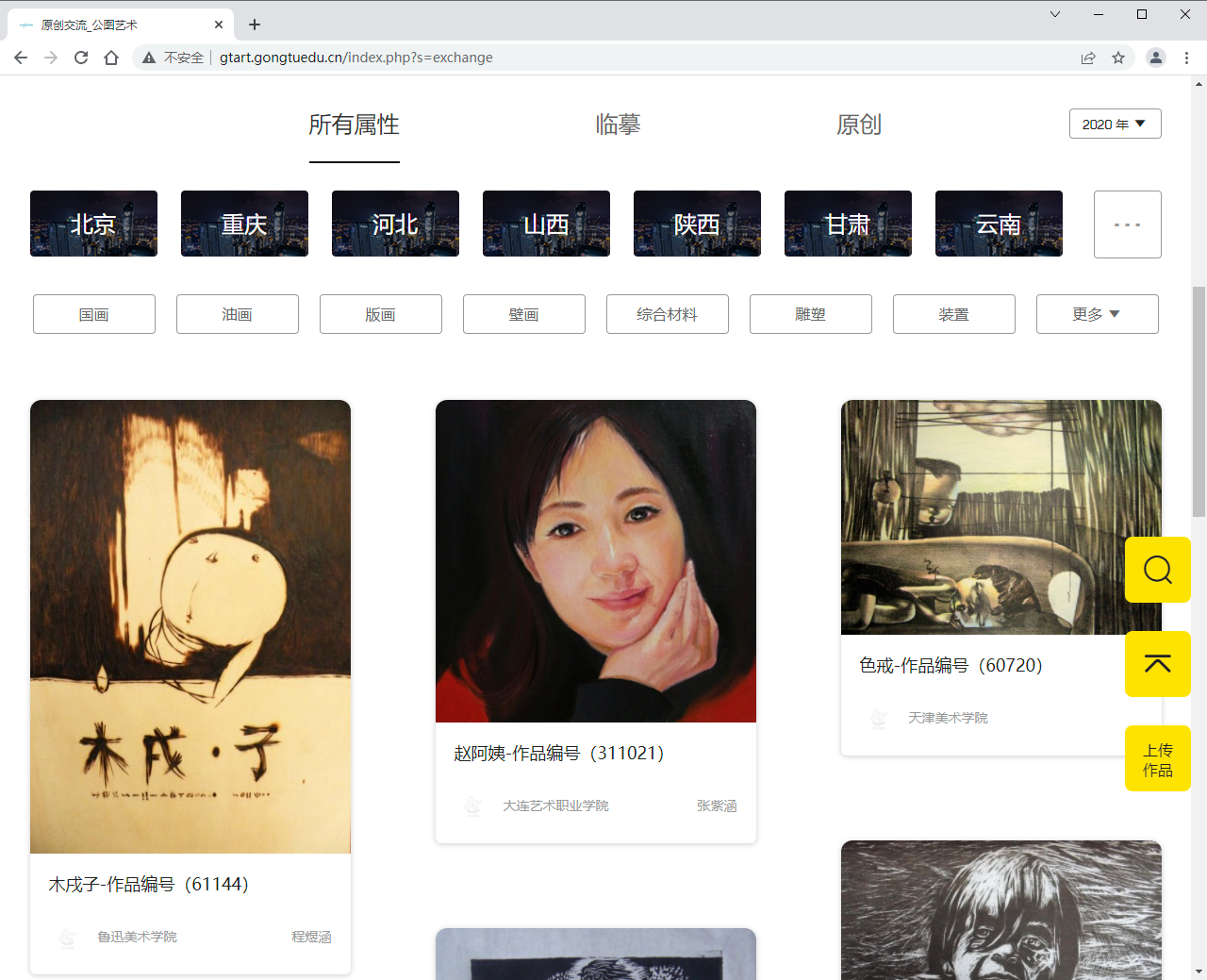The height and width of the screenshot is (980, 1207).
Task: Switch to the 原创 tab
Action: click(859, 125)
